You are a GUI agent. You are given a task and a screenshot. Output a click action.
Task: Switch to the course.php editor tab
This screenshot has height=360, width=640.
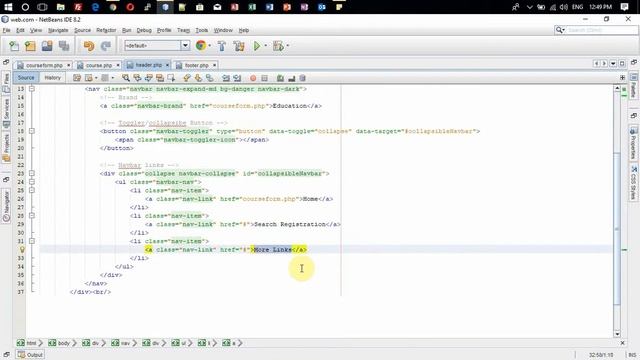point(98,65)
